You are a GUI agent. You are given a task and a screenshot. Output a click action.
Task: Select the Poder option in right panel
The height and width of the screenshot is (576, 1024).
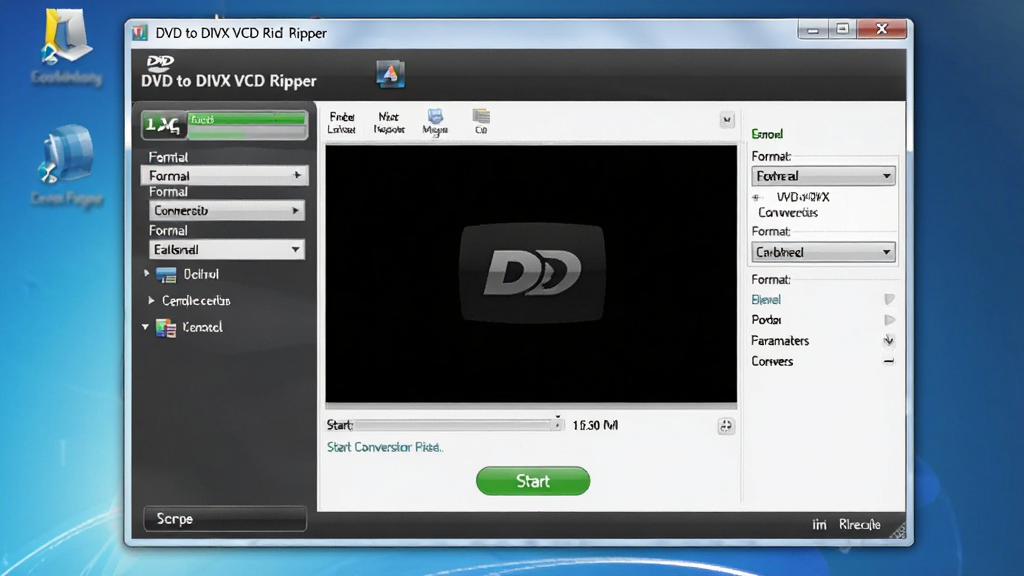[766, 320]
